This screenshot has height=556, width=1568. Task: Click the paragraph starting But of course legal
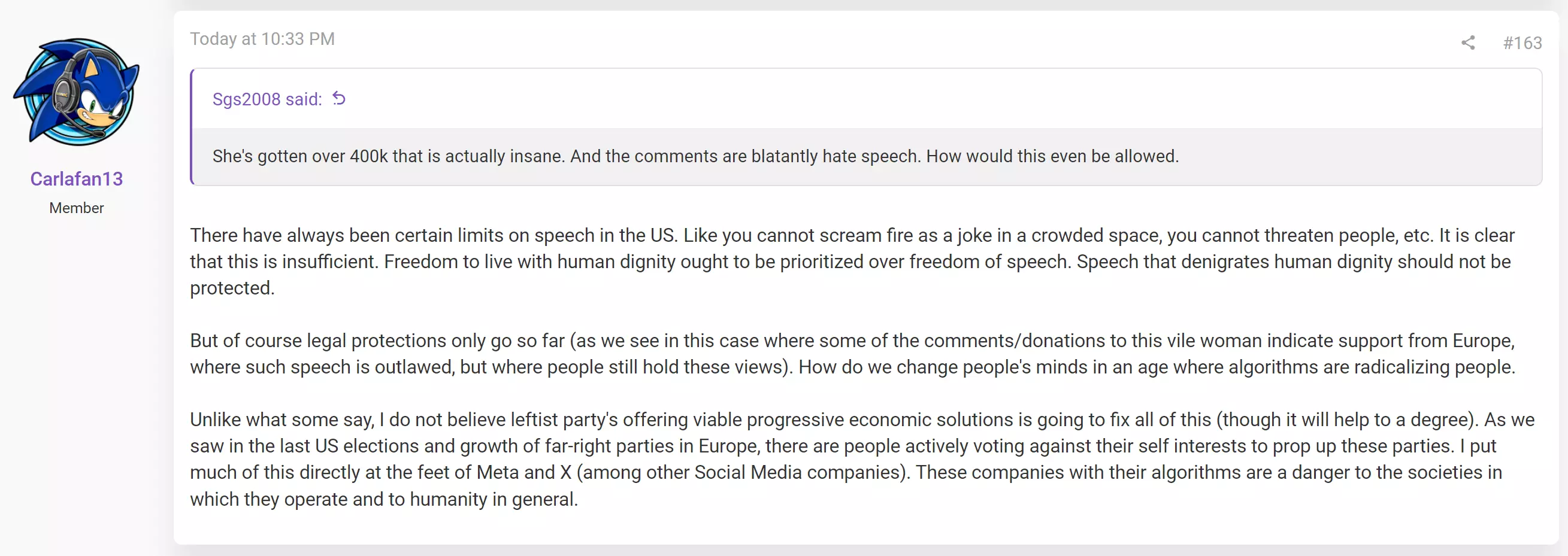(x=852, y=354)
